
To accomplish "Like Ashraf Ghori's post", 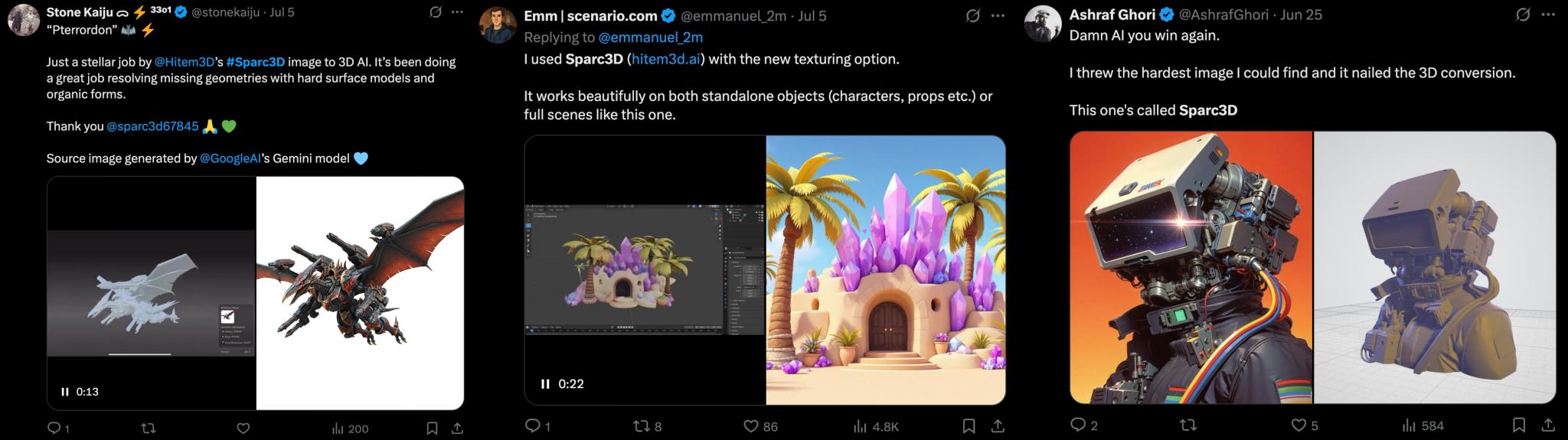I will (x=1299, y=425).
